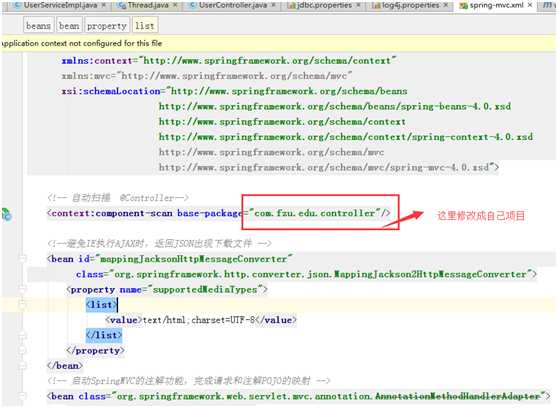Click the fold marker at the closing bean tag

[22, 366]
